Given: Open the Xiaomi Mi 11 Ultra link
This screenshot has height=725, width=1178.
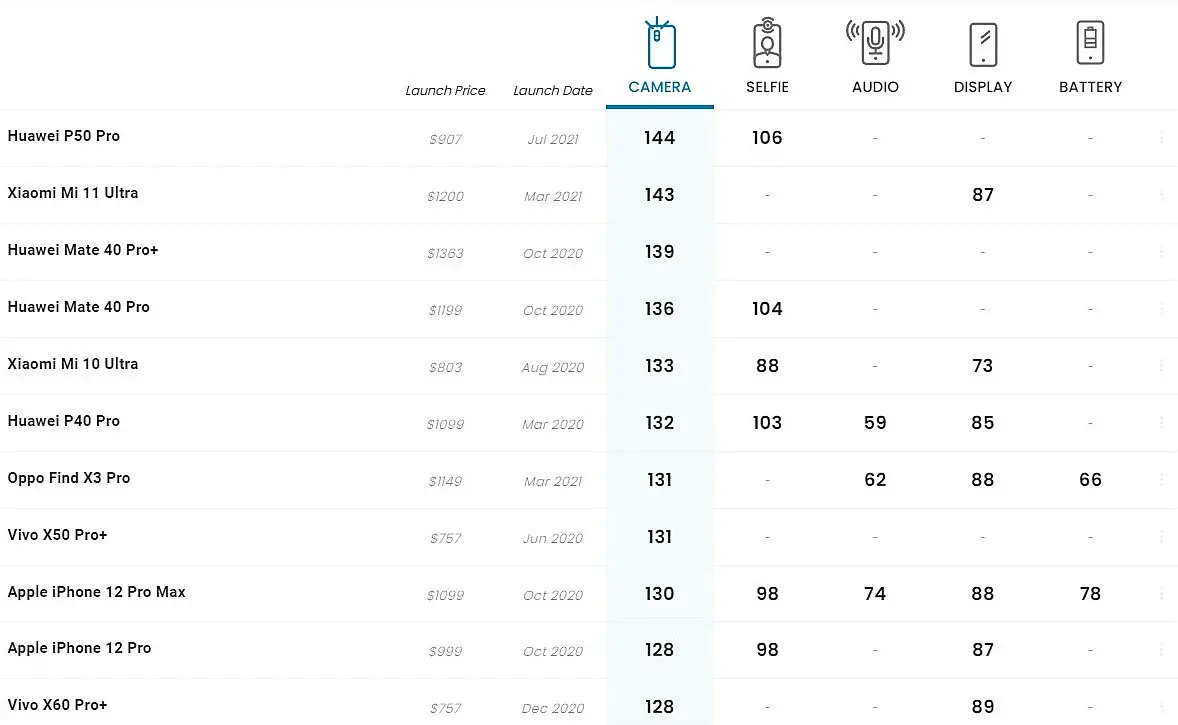Looking at the screenshot, I should pyautogui.click(x=73, y=193).
